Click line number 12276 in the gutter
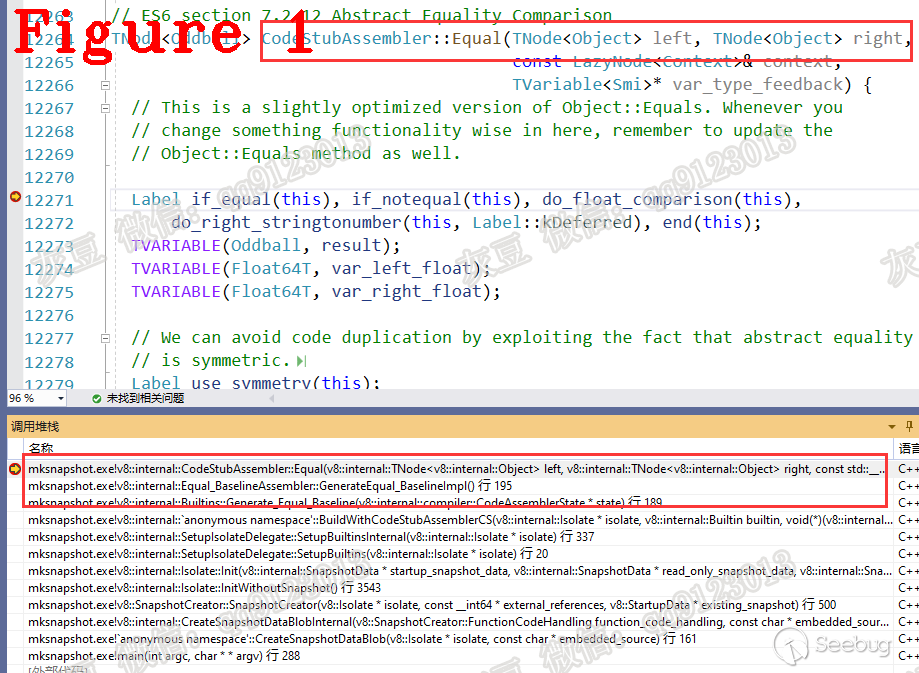 49,315
